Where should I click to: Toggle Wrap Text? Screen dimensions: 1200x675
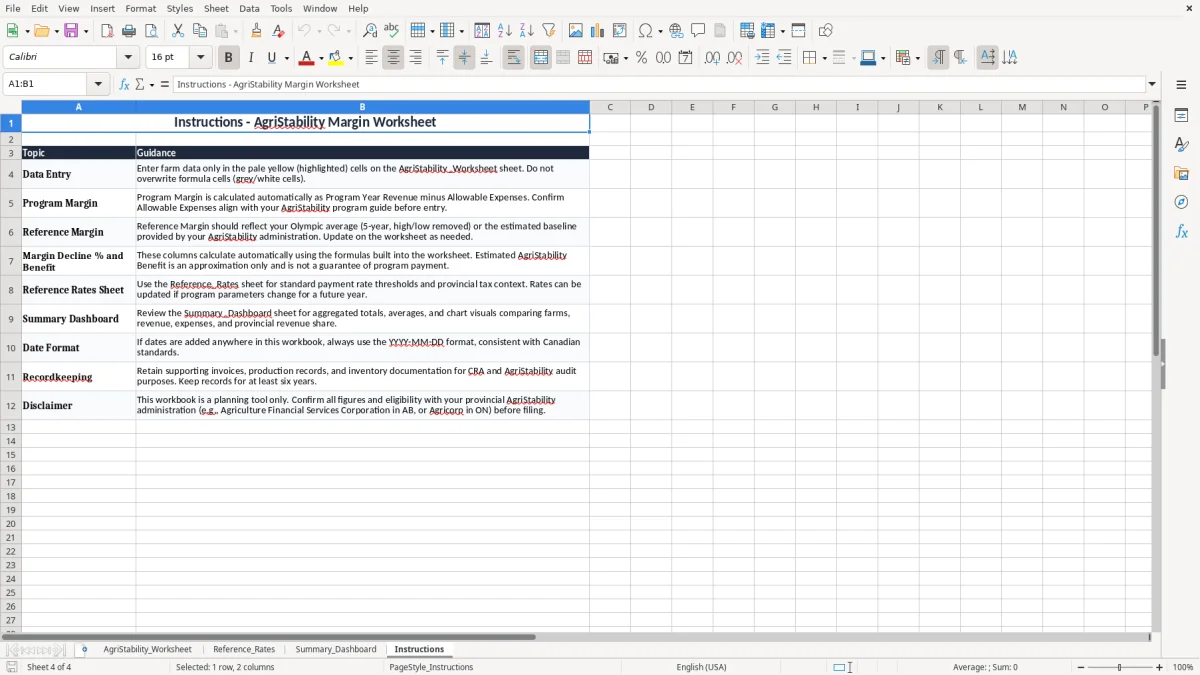point(513,58)
